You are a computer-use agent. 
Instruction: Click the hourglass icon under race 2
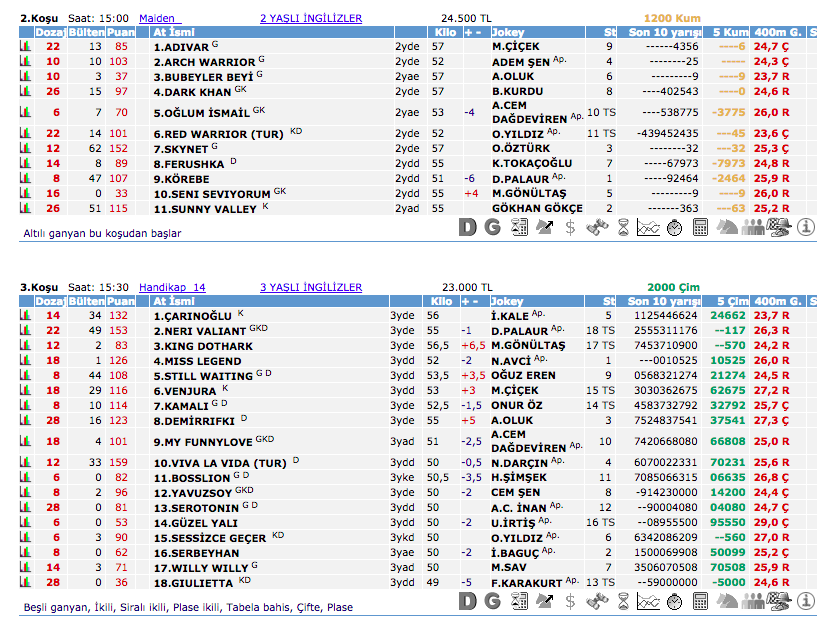[623, 227]
